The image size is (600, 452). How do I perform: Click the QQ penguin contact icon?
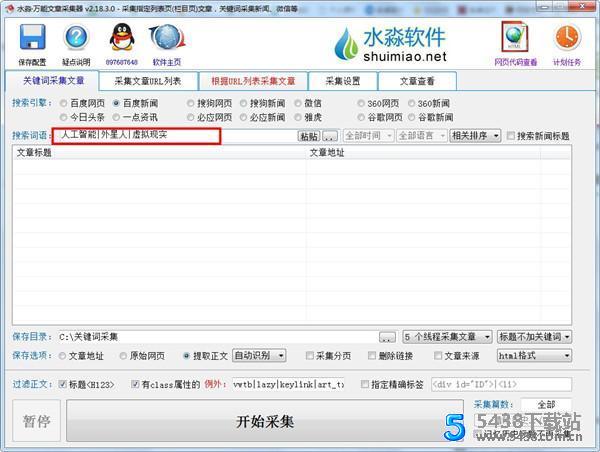point(122,37)
